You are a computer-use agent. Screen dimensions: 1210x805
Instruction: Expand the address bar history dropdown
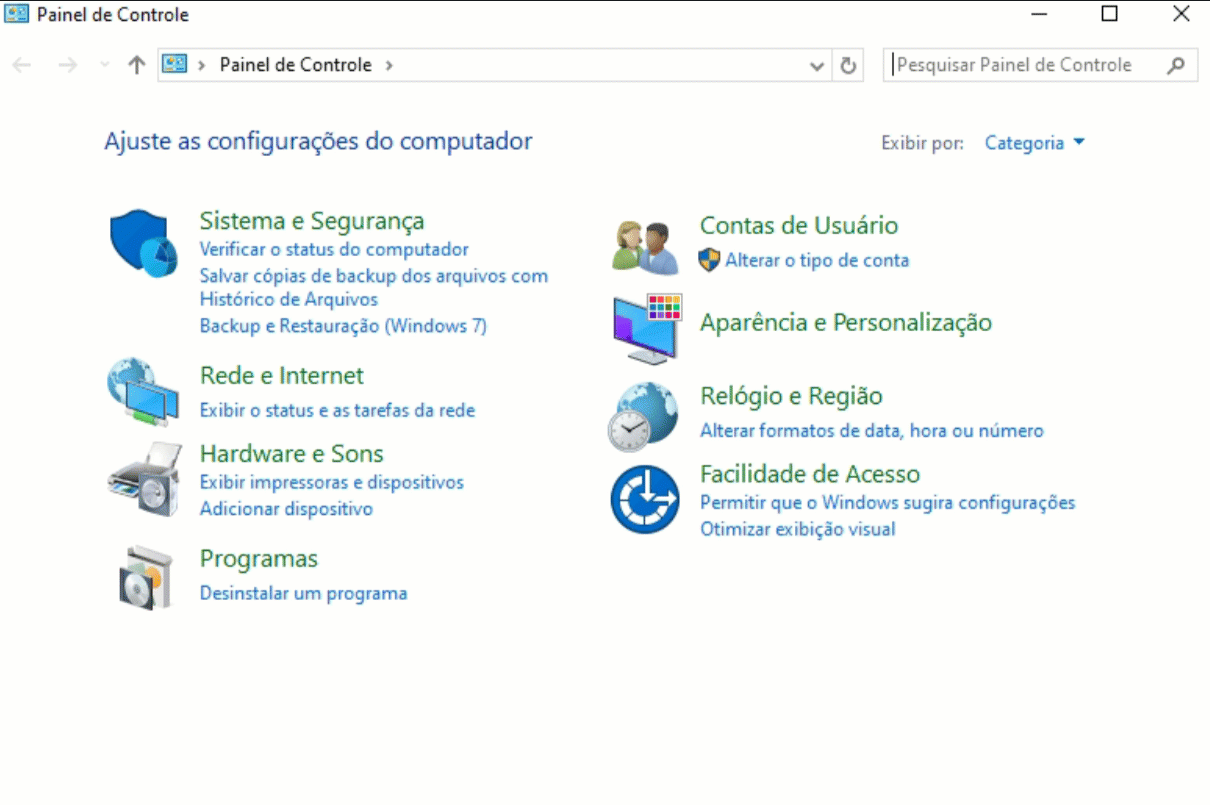point(817,66)
